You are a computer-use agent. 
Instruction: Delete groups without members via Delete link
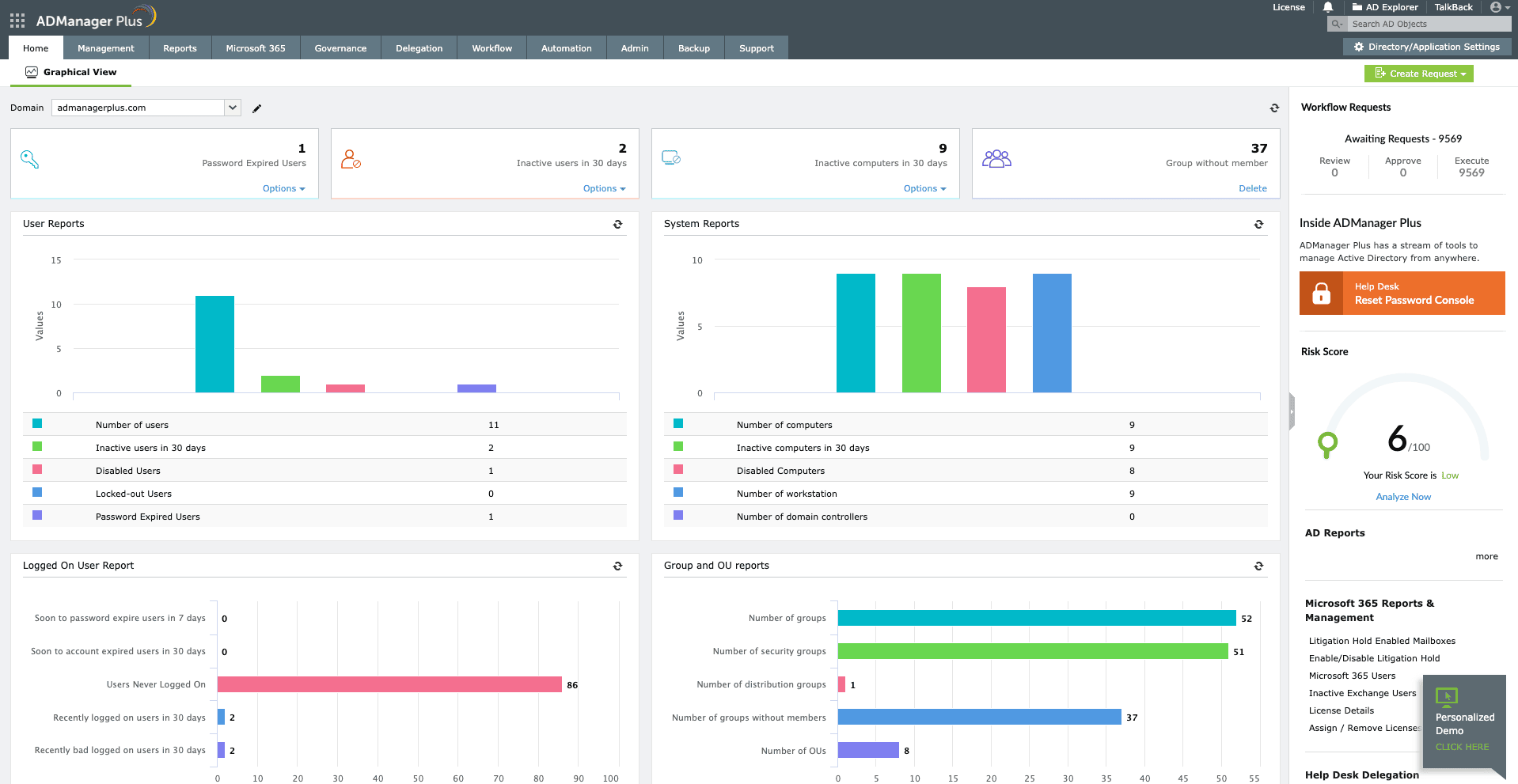tap(1253, 188)
